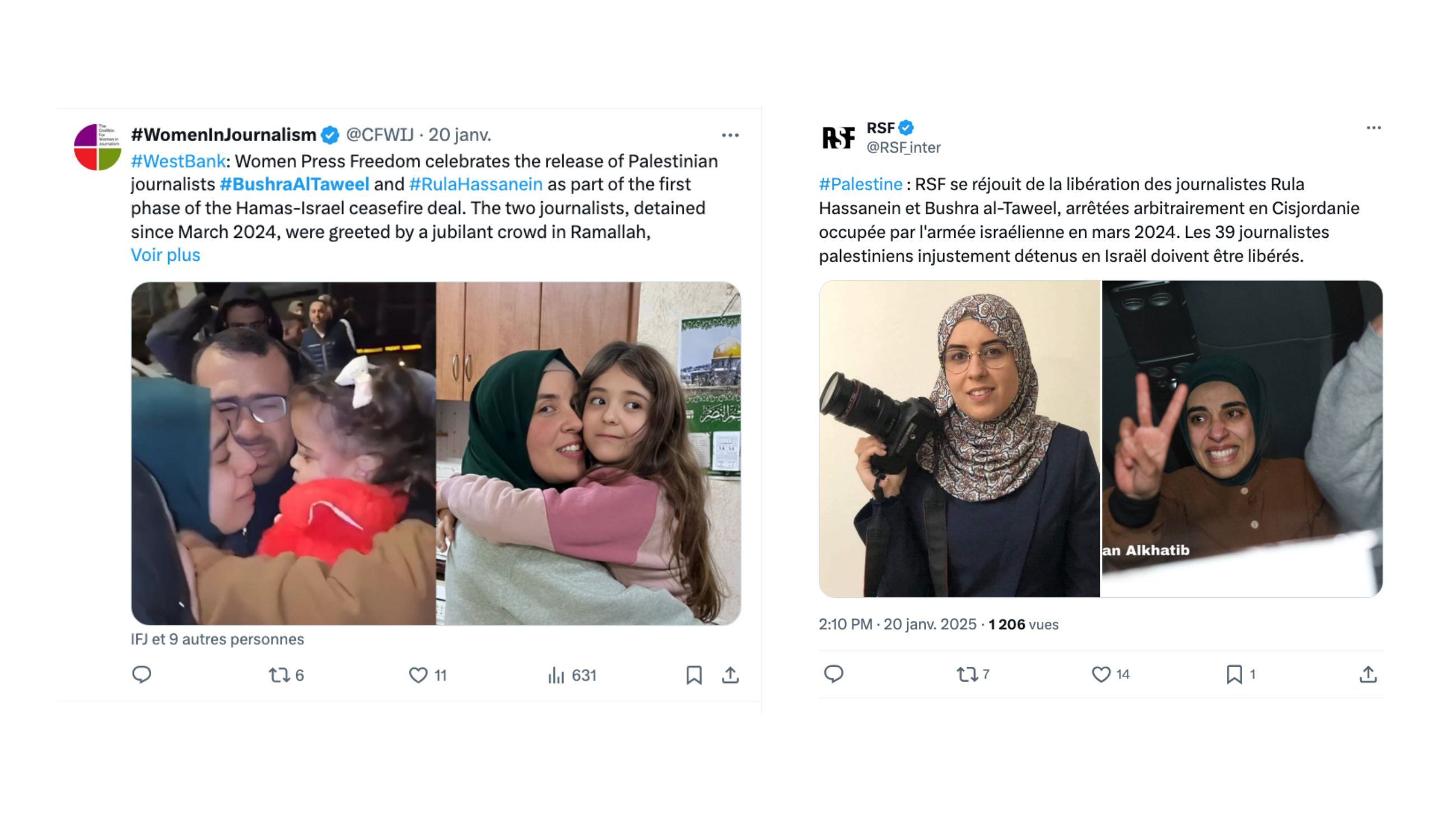View analytics for the CFWIJ tweet

[x=557, y=675]
